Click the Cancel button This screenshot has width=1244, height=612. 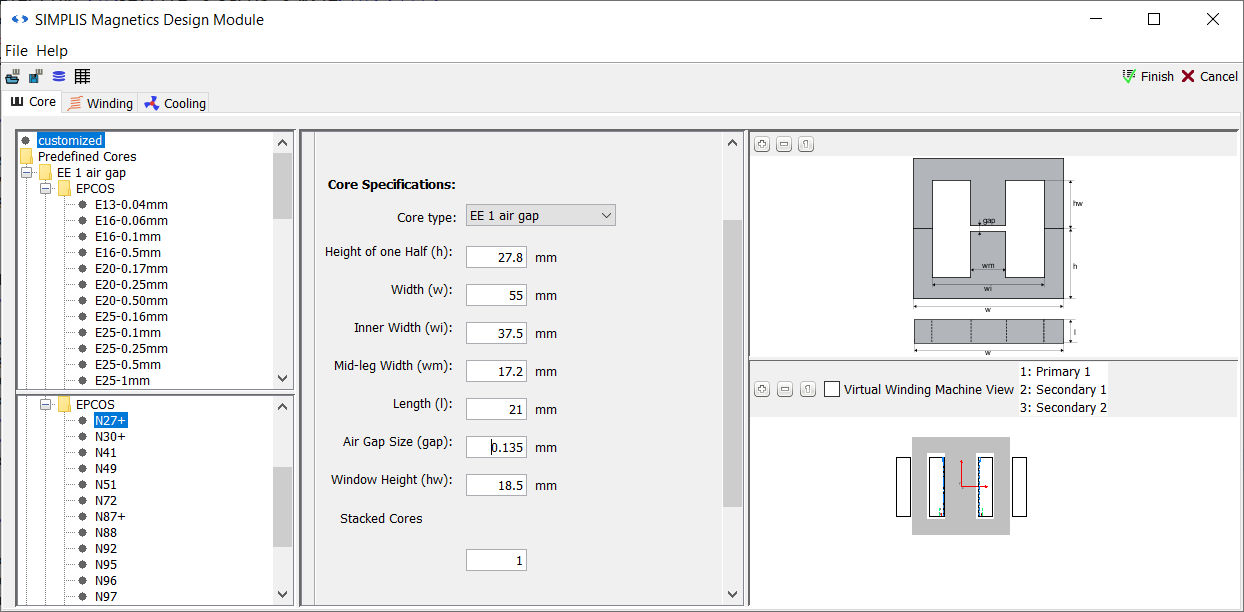[x=1209, y=77]
